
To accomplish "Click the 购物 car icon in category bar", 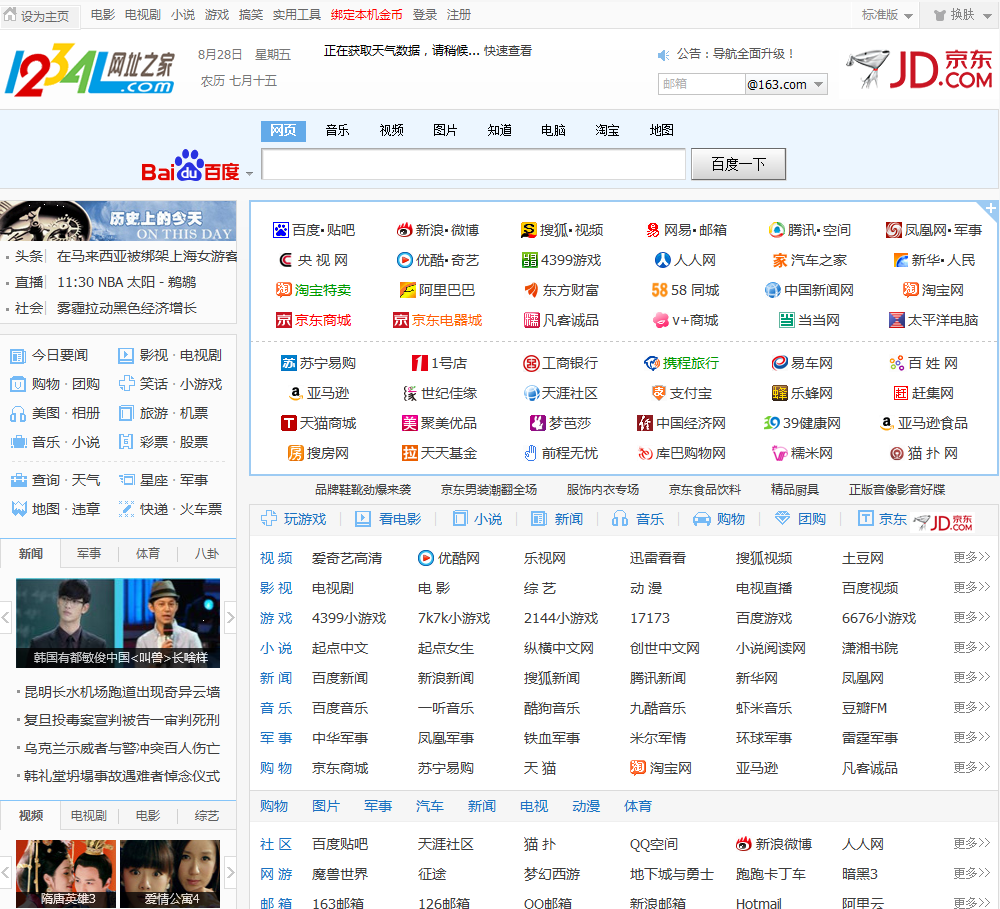I will (702, 519).
